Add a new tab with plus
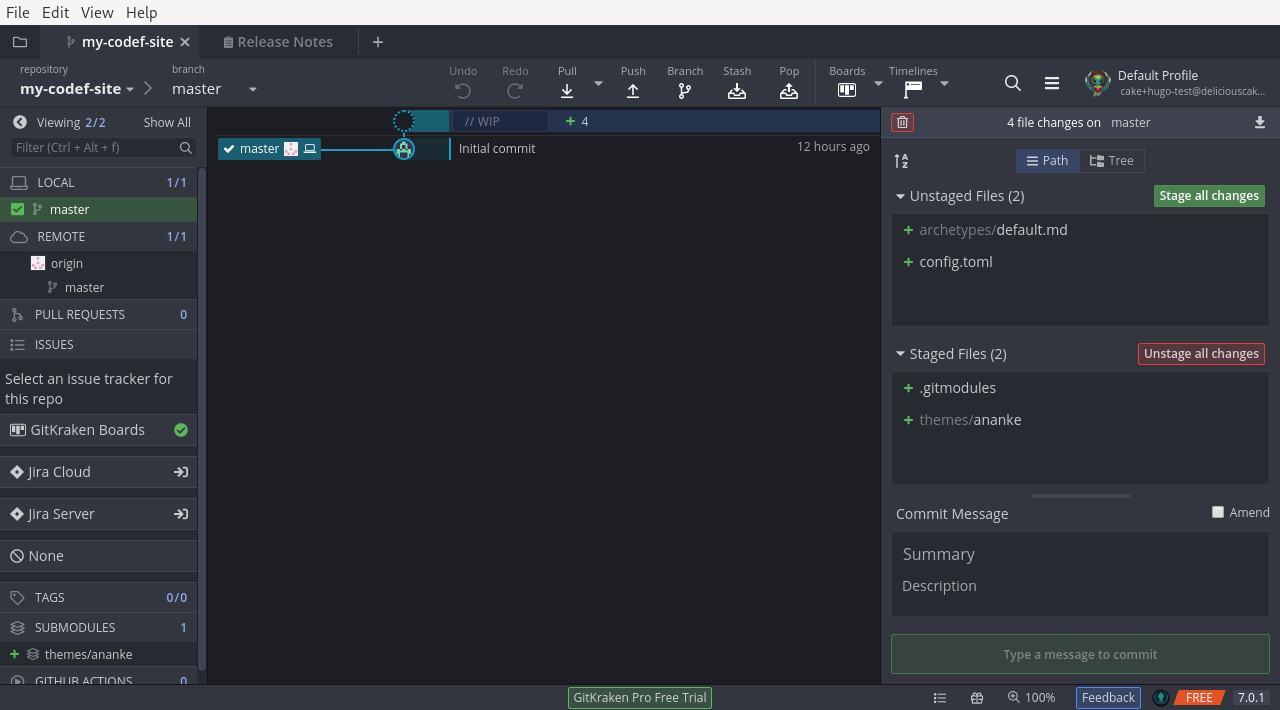 pos(377,42)
